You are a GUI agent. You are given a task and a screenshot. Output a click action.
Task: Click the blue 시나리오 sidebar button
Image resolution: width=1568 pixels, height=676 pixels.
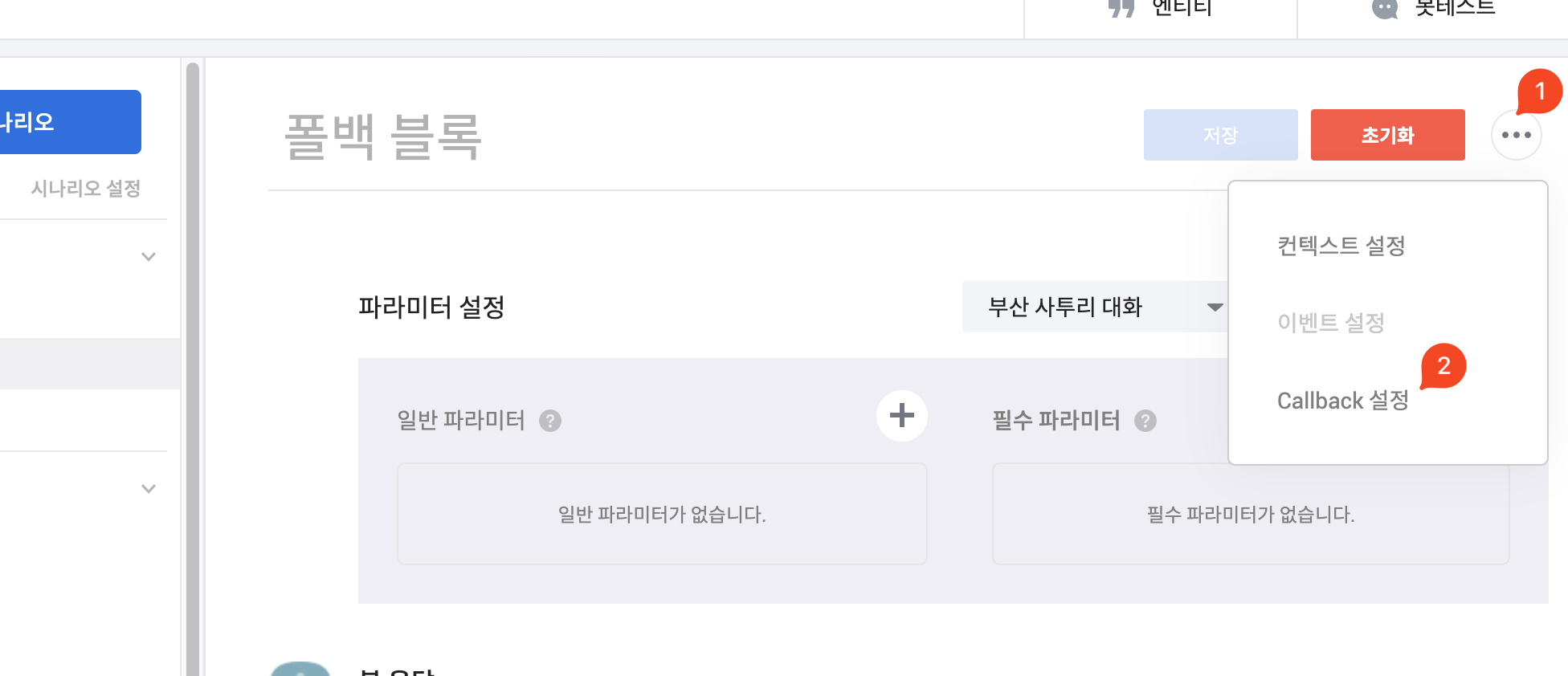(69, 122)
